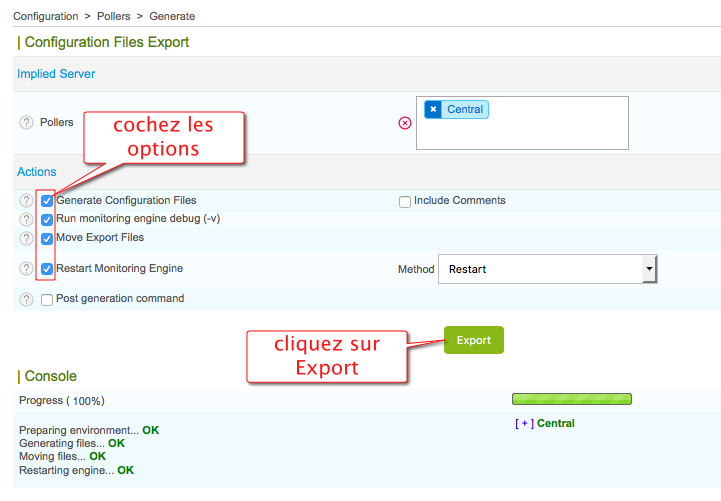Clear all pollers with red X icon
The width and height of the screenshot is (721, 501).
pos(405,123)
